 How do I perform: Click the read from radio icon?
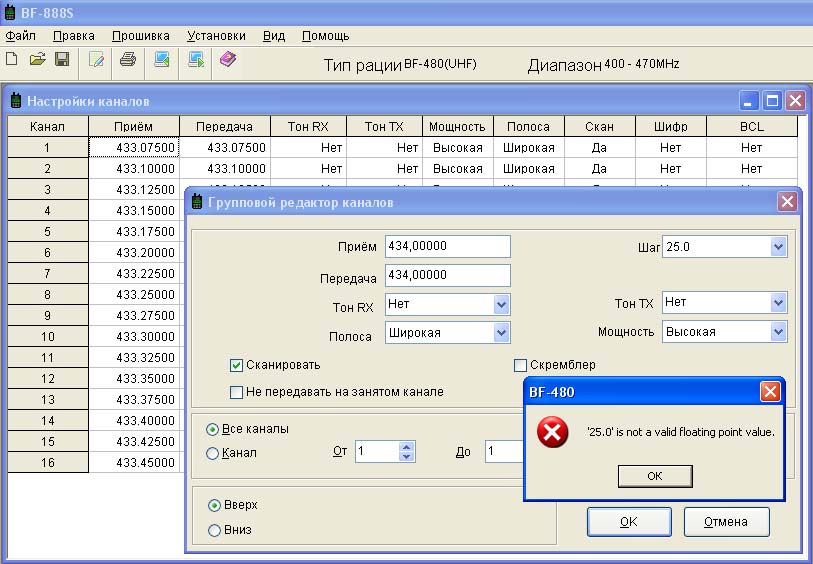click(x=162, y=59)
